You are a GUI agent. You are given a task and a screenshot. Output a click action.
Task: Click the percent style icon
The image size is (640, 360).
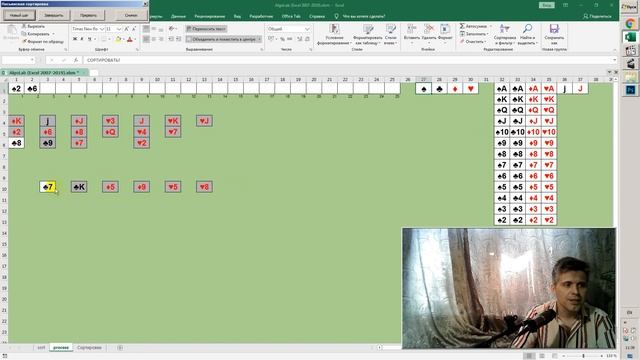[282, 39]
